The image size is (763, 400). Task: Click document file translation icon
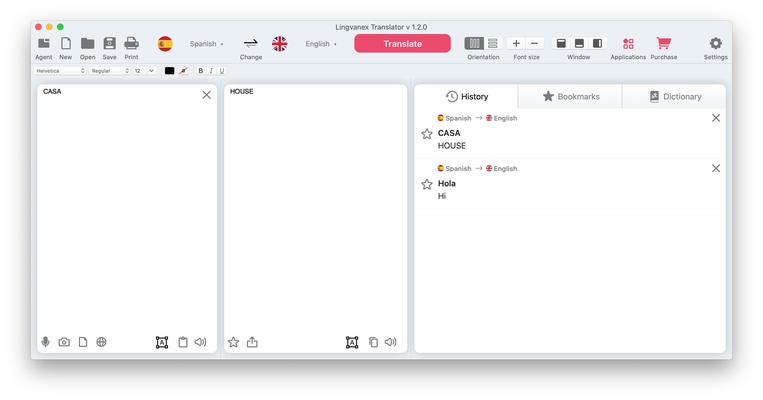pyautogui.click(x=83, y=342)
